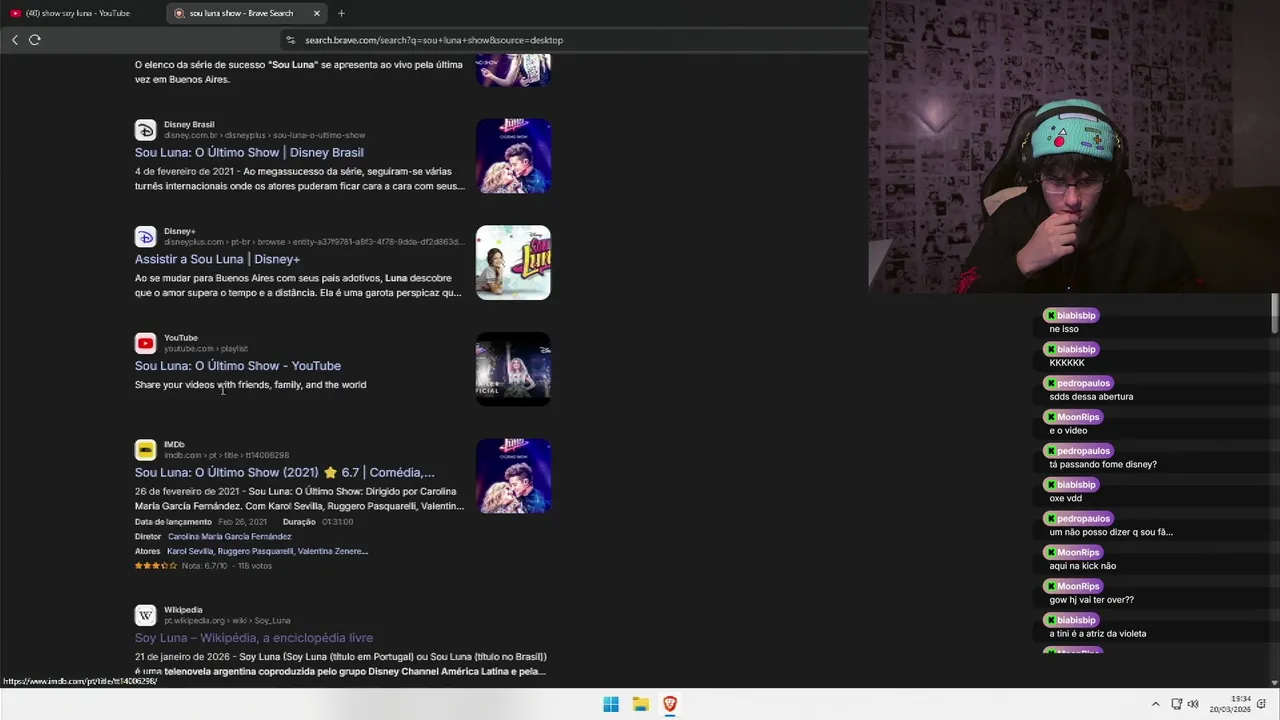Click the 'pt.wikipedia.org › wiki › Soy_Luna' breadcrumb
The image size is (1280, 720).
click(227, 621)
